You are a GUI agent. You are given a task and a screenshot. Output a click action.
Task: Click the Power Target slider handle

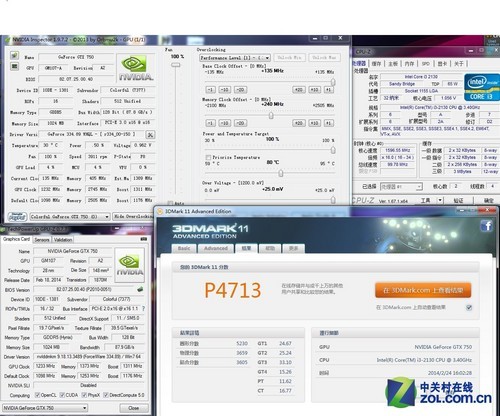click(x=333, y=150)
